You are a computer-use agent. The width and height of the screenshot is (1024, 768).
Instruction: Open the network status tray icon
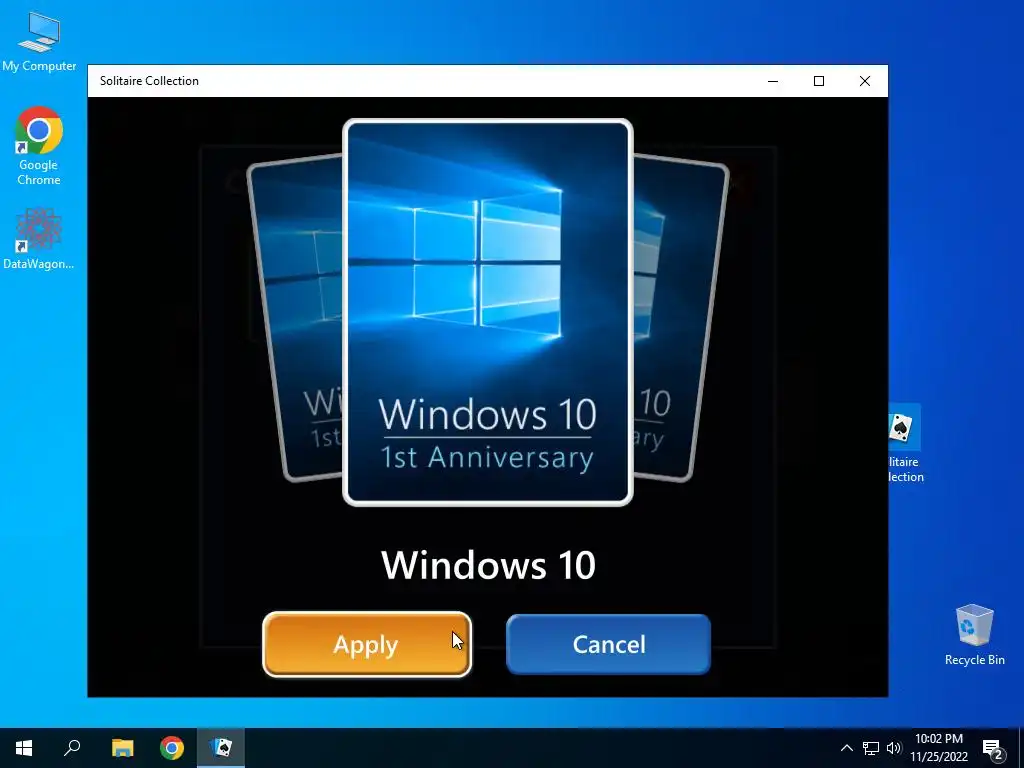tap(871, 748)
